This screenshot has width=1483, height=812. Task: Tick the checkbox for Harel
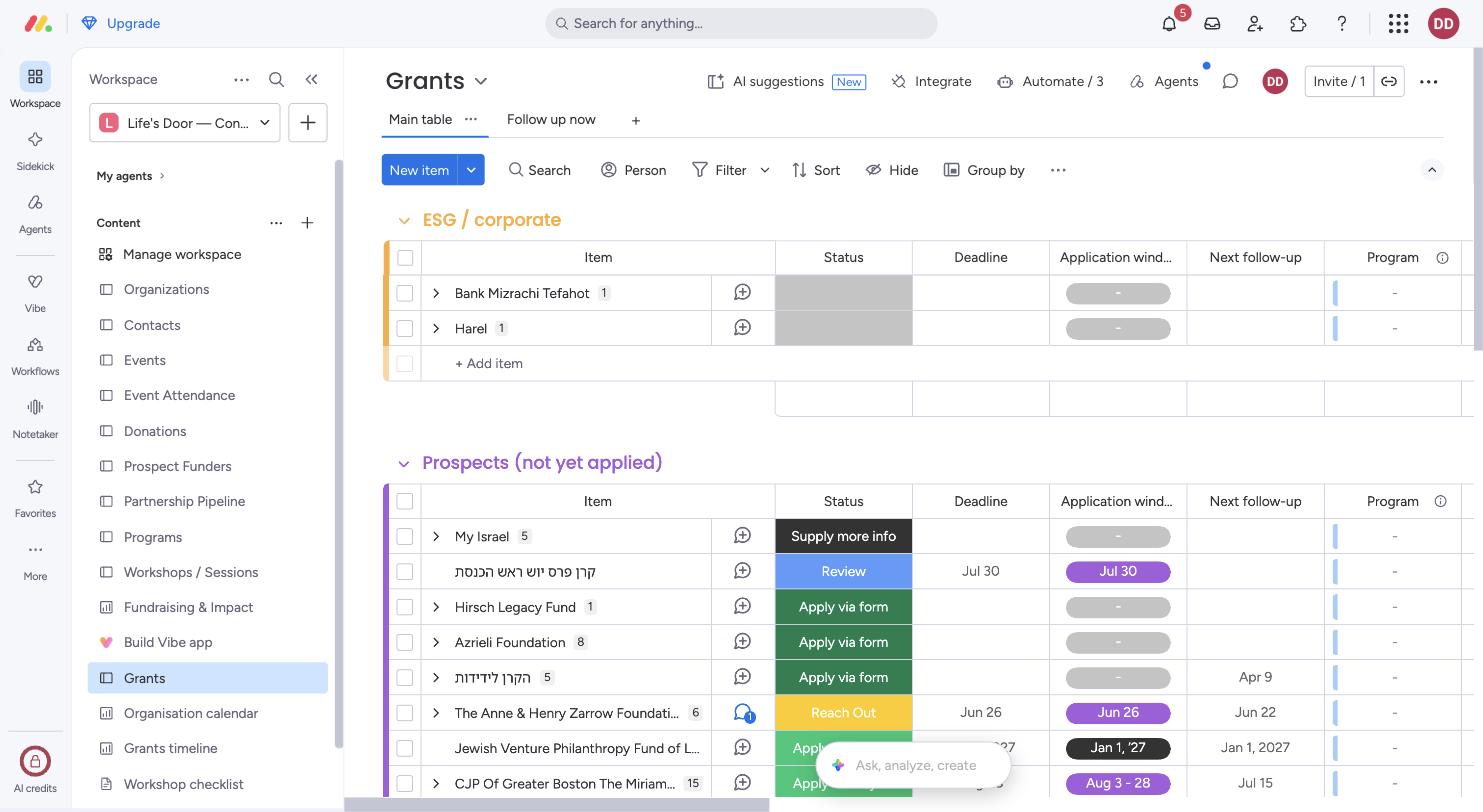click(405, 328)
